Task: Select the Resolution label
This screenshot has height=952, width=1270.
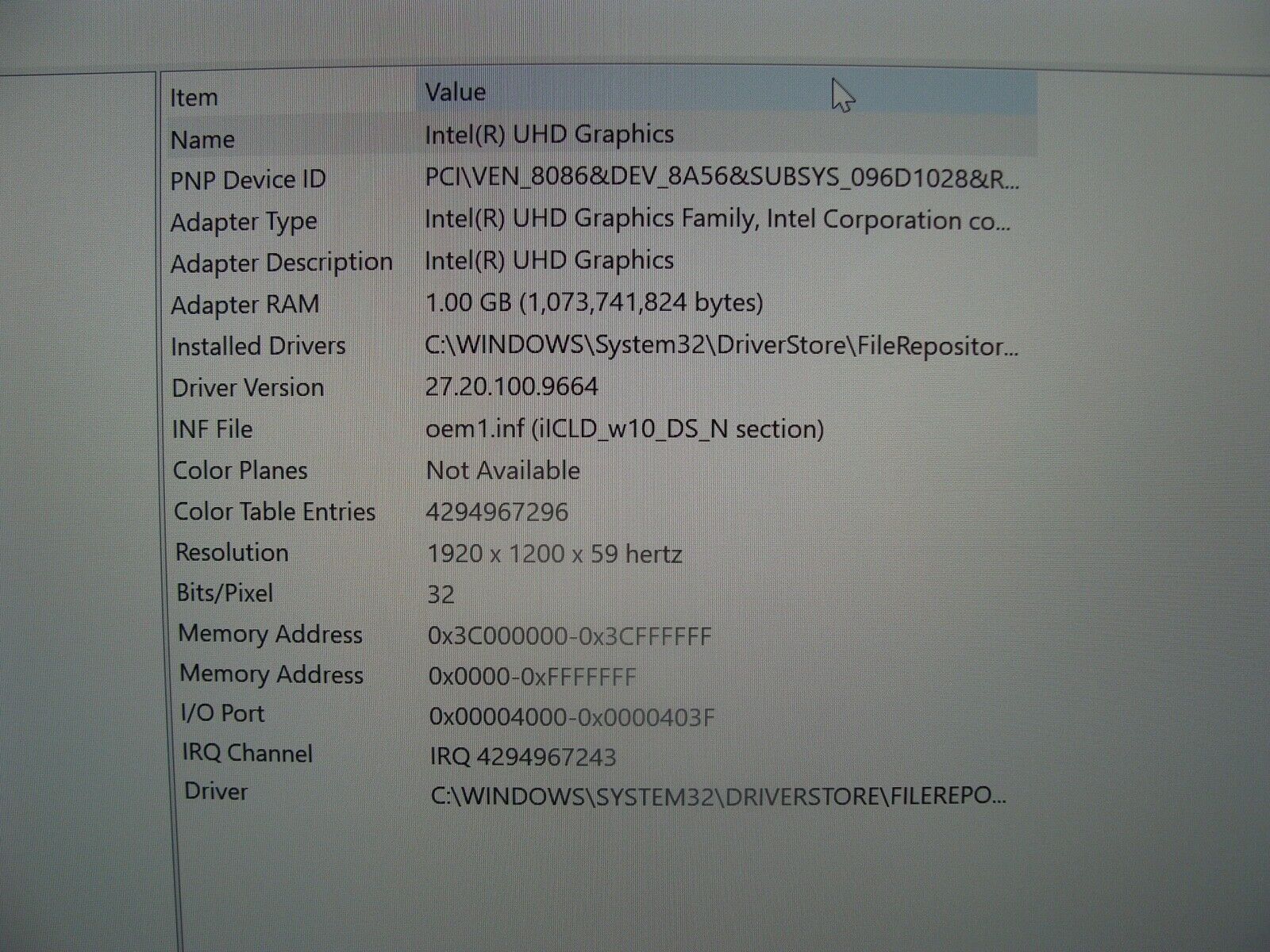Action: coord(232,552)
